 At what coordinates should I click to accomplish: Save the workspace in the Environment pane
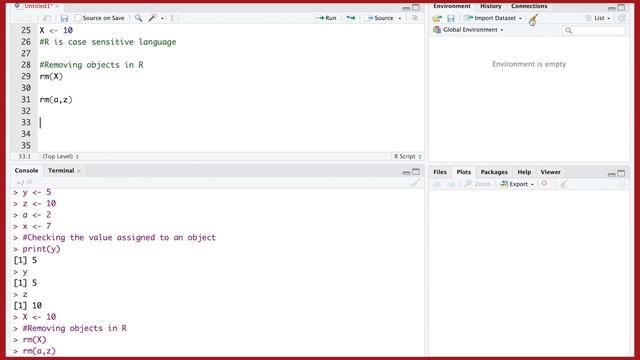point(451,18)
